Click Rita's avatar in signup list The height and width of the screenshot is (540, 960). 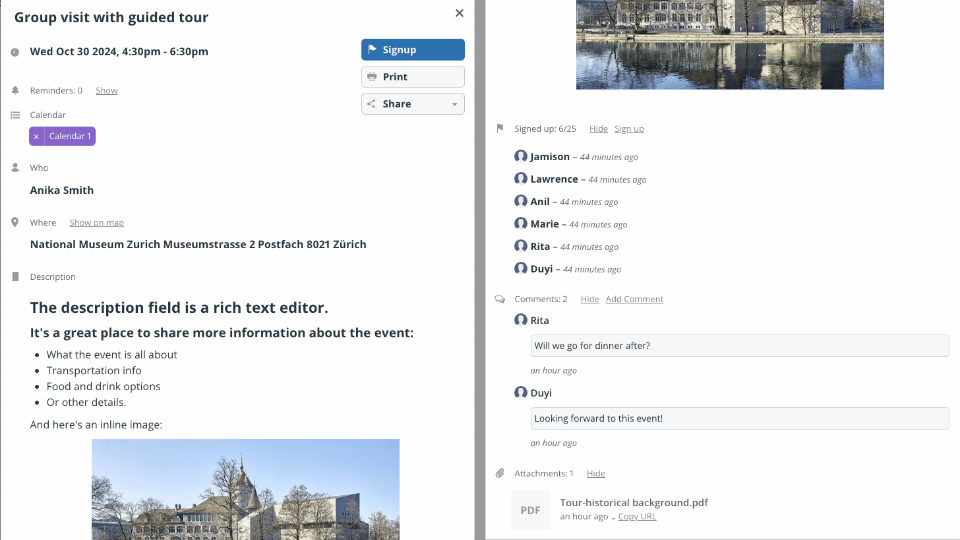[x=520, y=246]
